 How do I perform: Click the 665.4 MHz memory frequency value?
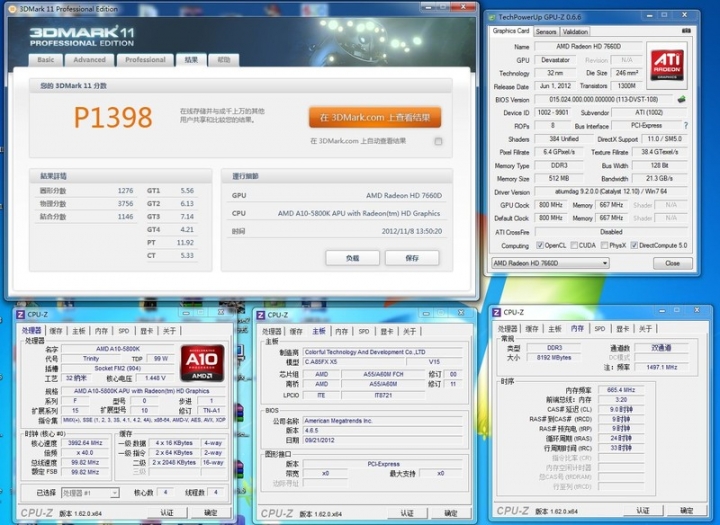621,390
